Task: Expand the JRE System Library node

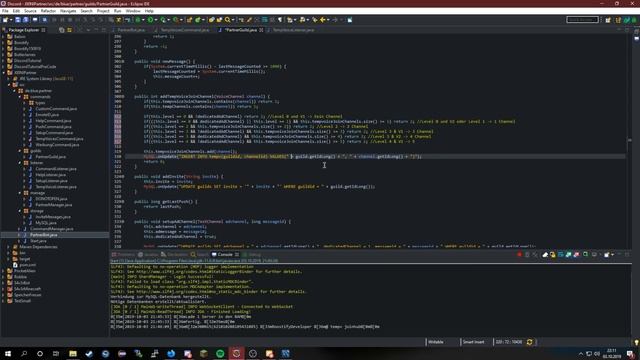Action: [x=9, y=78]
